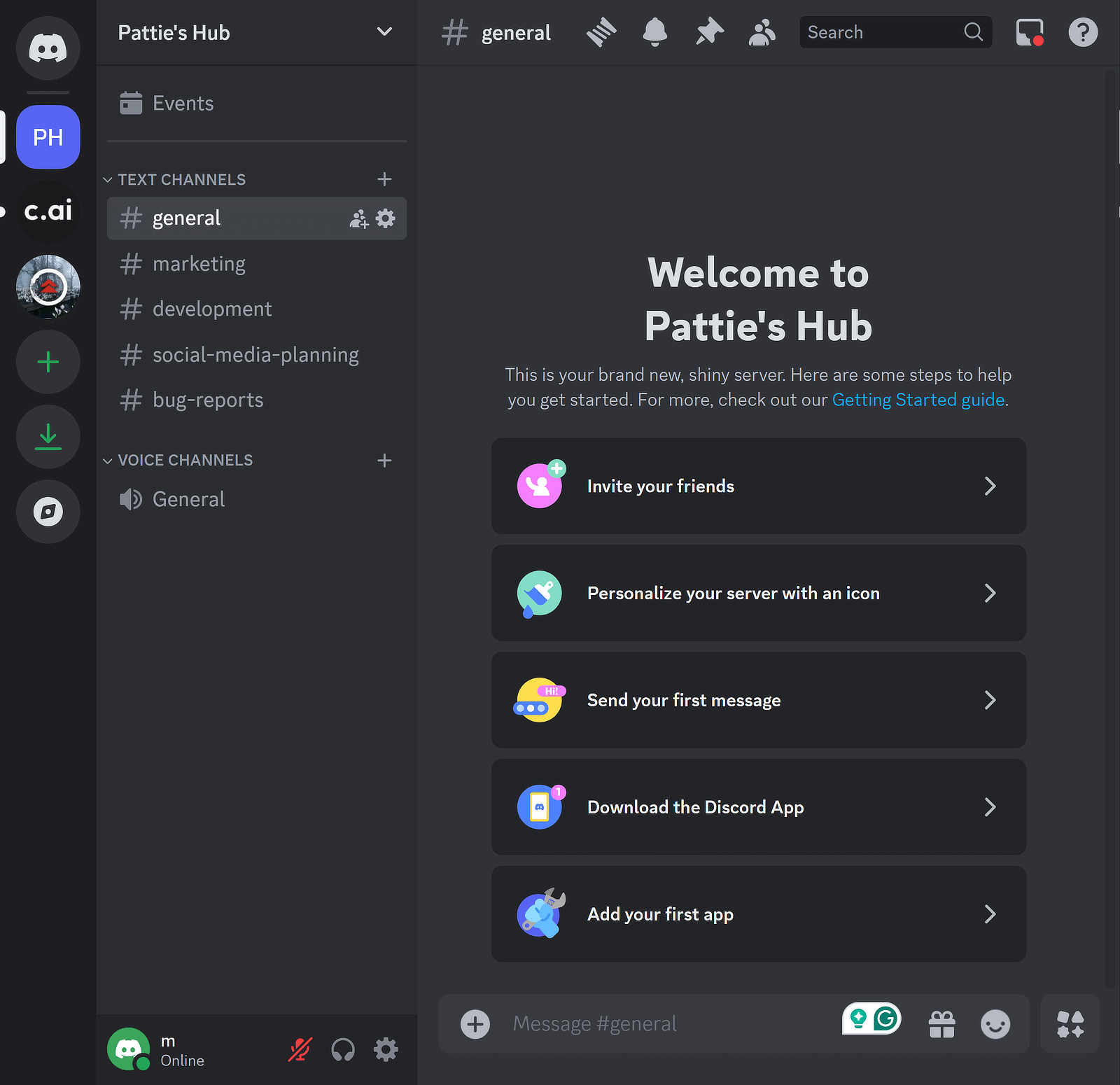The image size is (1120, 1085).
Task: Unmute the microphone
Action: [x=300, y=1049]
